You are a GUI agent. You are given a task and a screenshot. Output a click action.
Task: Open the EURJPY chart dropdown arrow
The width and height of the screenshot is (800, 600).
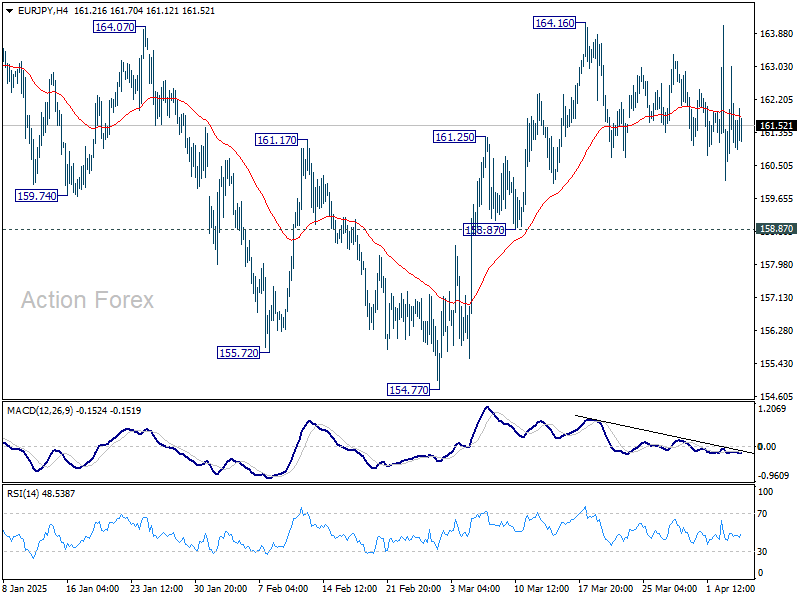(x=10, y=11)
